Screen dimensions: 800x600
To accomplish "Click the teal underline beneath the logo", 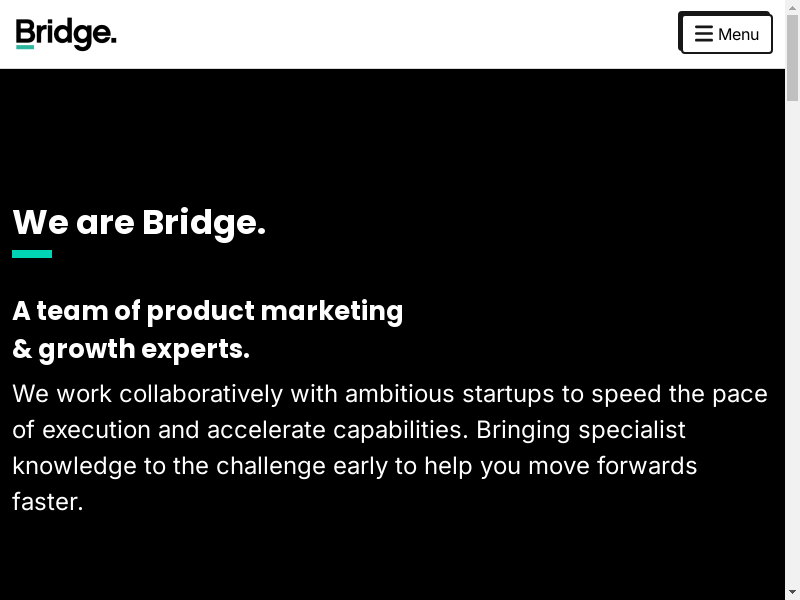I will pyautogui.click(x=25, y=47).
